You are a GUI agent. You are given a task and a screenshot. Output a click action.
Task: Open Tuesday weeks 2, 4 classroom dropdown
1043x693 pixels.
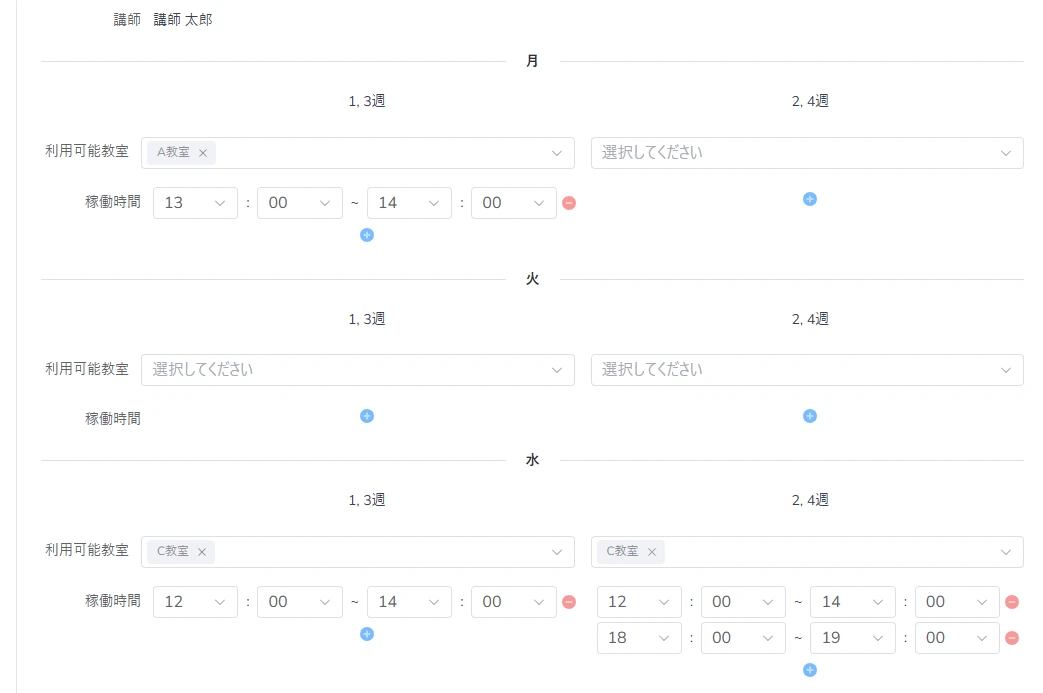[x=806, y=370]
